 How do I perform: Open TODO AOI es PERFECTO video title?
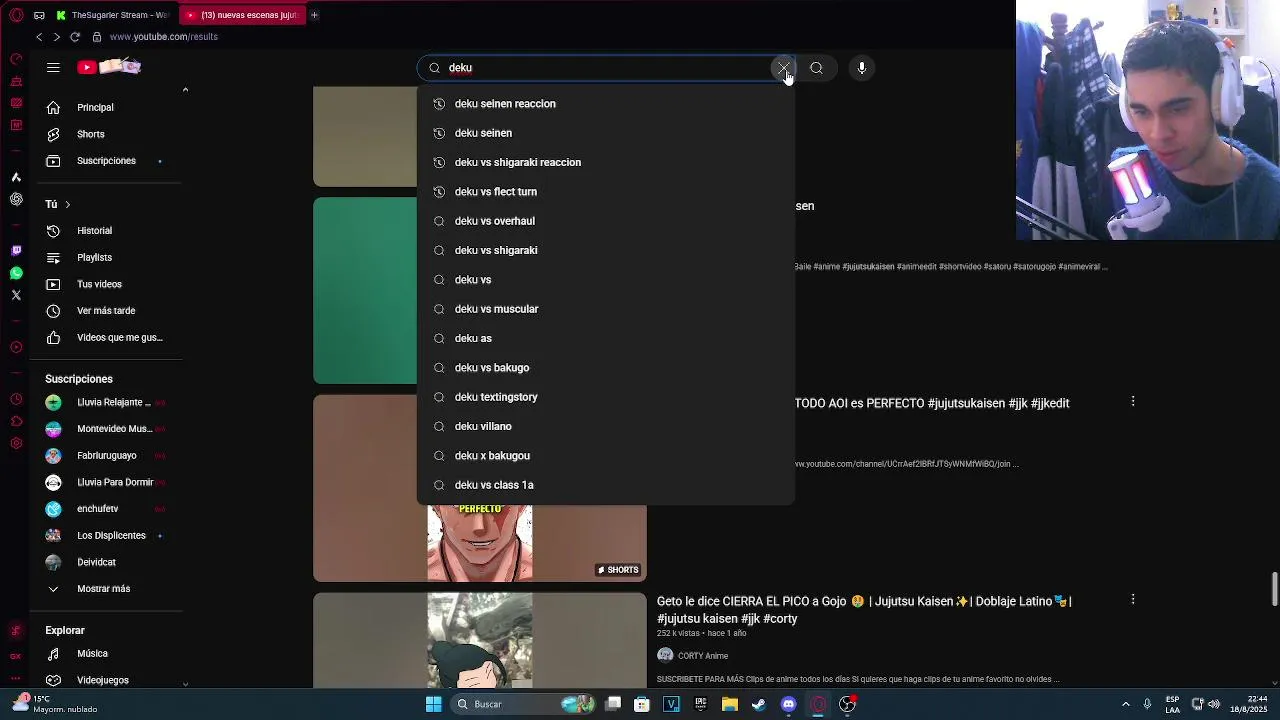click(932, 403)
